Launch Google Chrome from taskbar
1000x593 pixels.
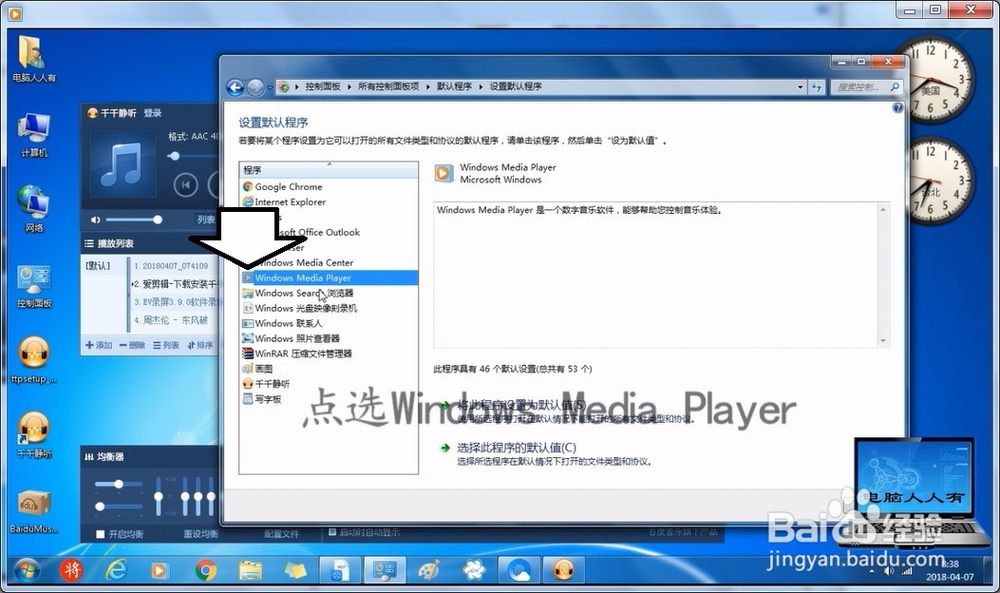[205, 570]
